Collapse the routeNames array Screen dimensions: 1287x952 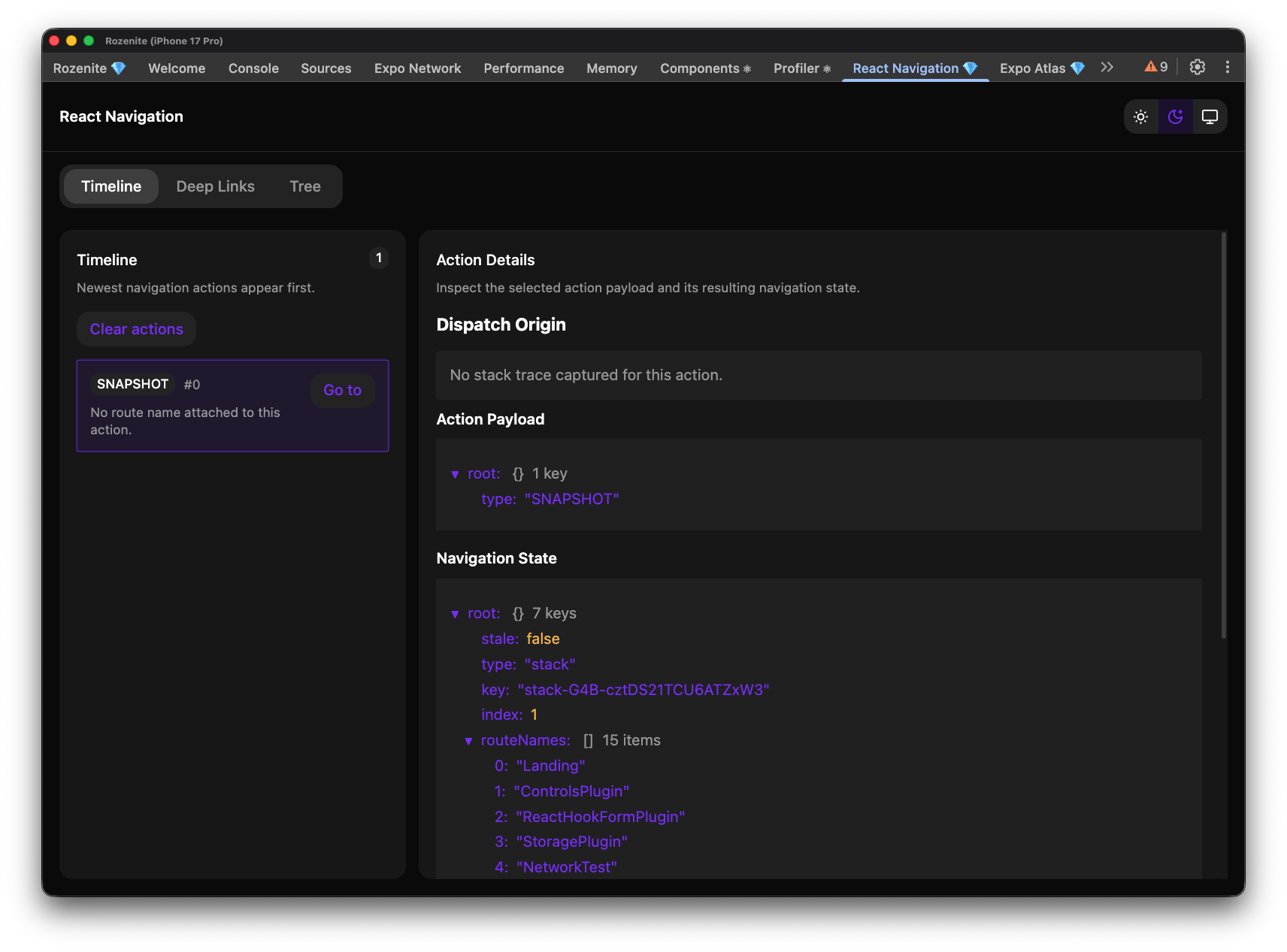pyautogui.click(x=468, y=741)
